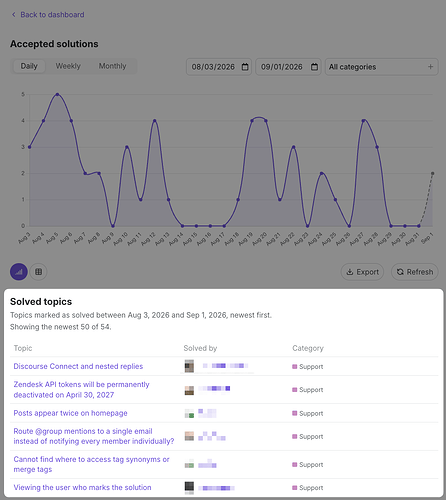Screen dimensions: 446x500
Task: Click the Aug 5 peak data point
Action: (57, 94)
